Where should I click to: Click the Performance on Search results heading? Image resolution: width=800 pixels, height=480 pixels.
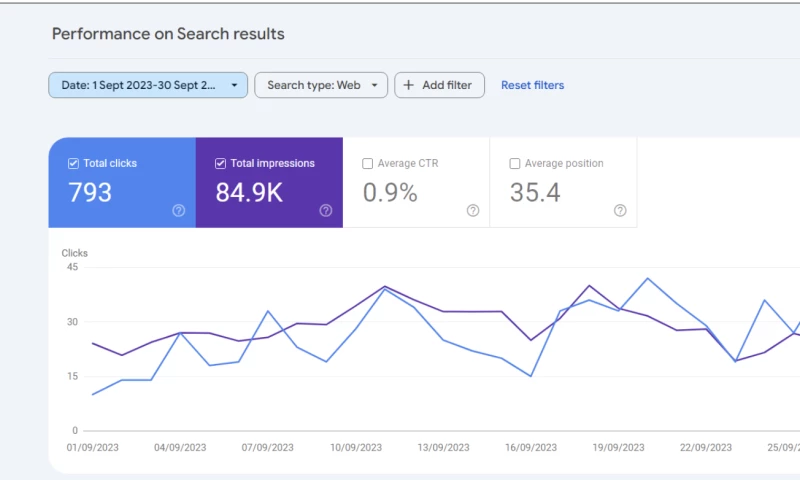168,34
